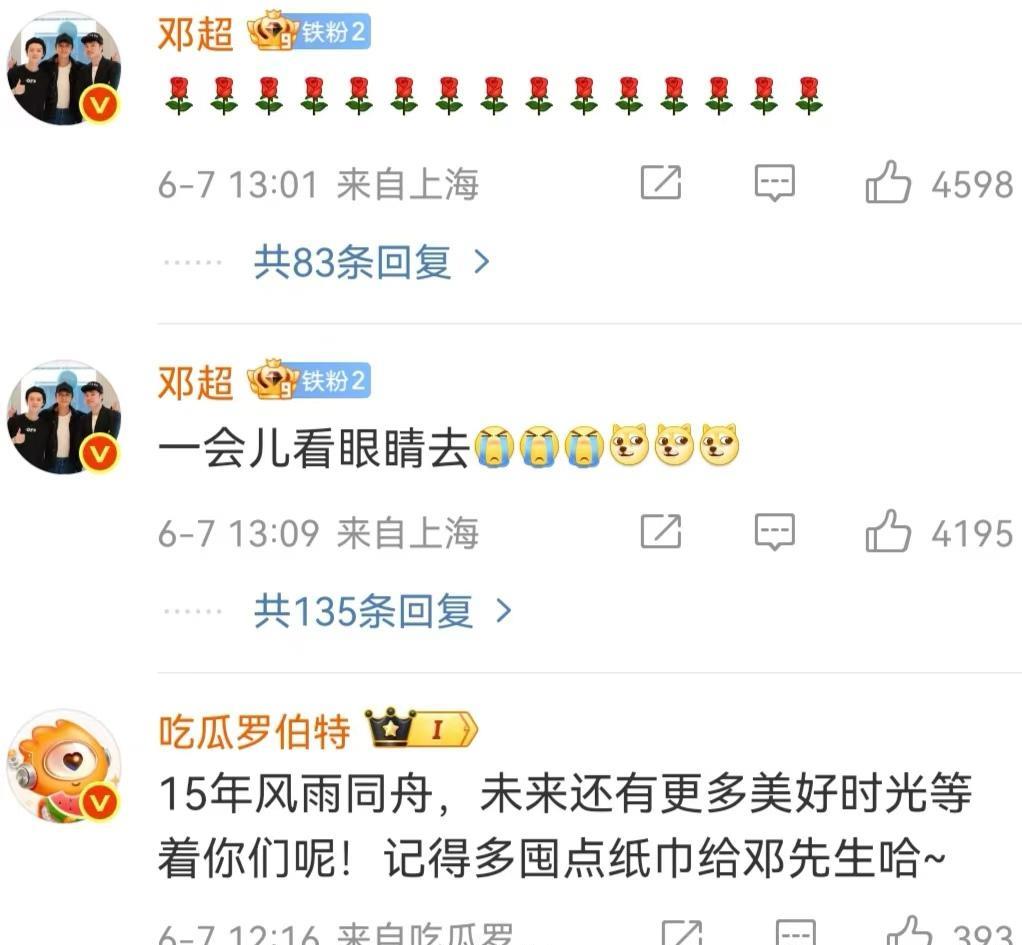
Task: Tap chevron arrow after 共135条回复
Action: coord(503,611)
